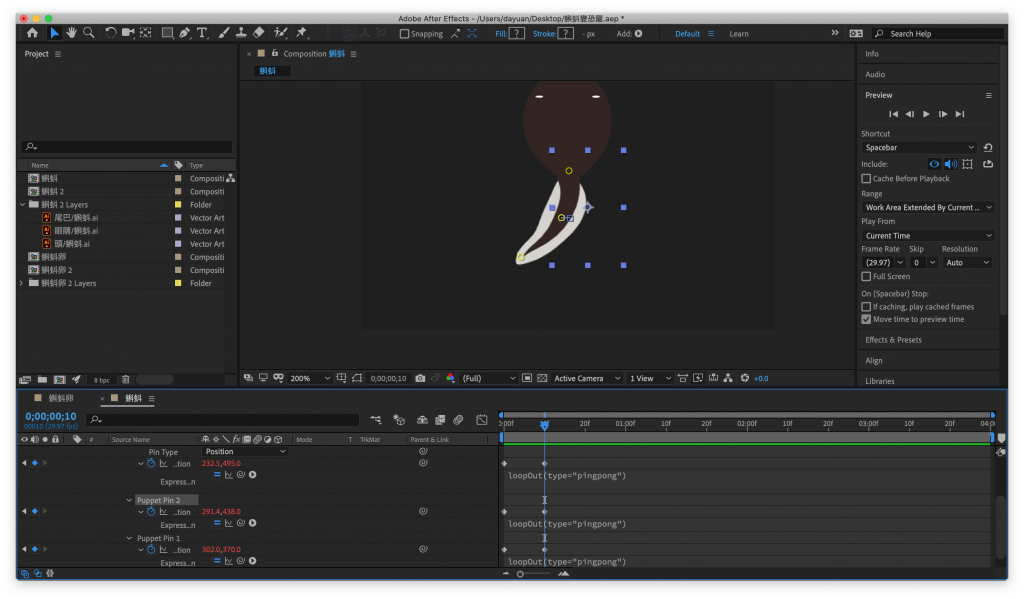Image resolution: width=1024 pixels, height=599 pixels.
Task: Select the Rectangle shape tool
Action: click(x=167, y=33)
